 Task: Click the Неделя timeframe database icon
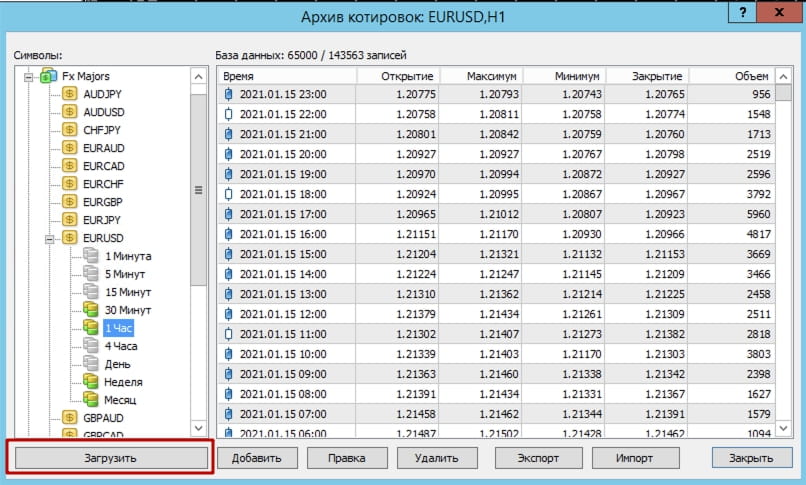(92, 382)
